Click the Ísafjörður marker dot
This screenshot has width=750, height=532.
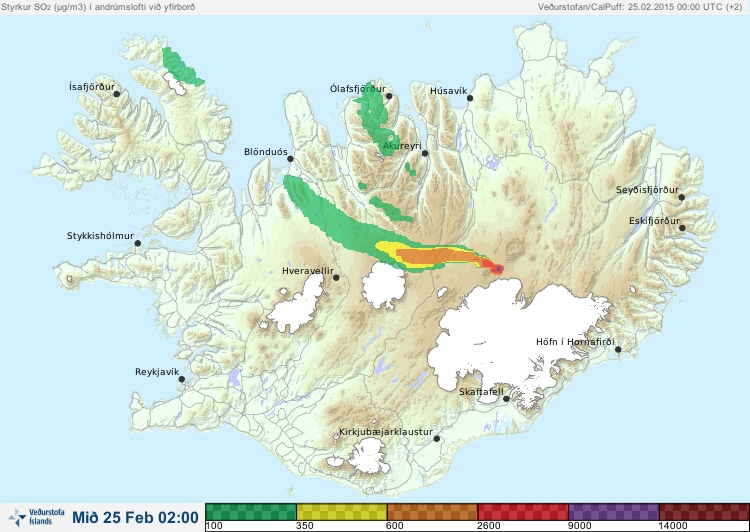[117, 94]
